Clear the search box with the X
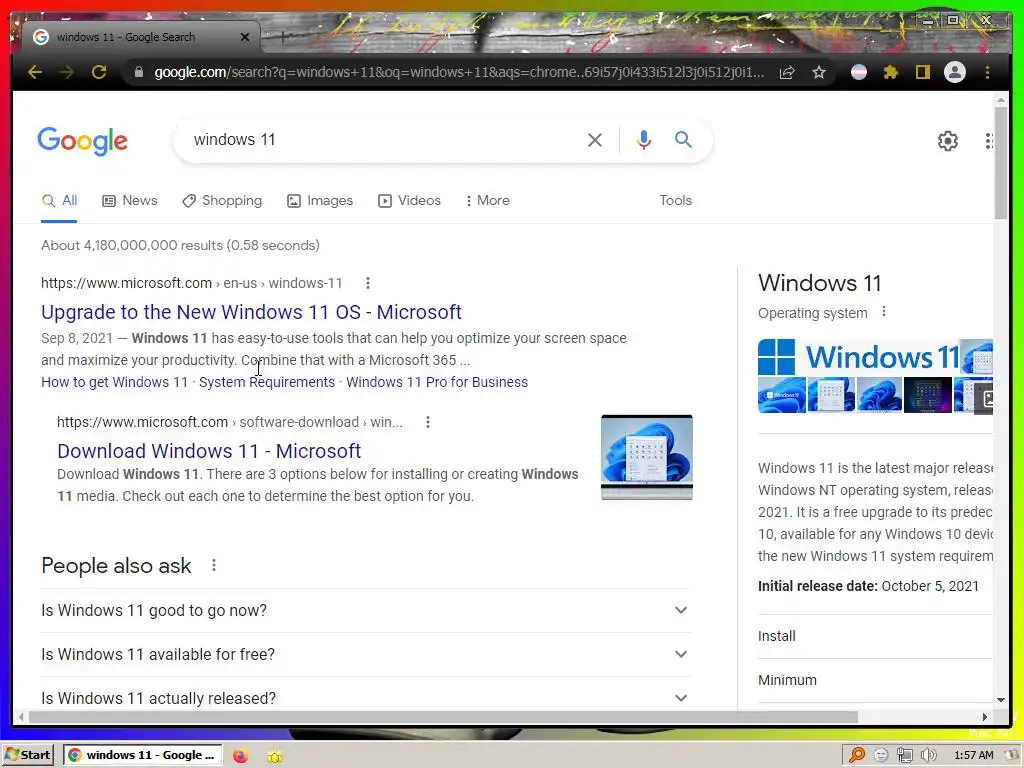1024x768 pixels. click(594, 140)
